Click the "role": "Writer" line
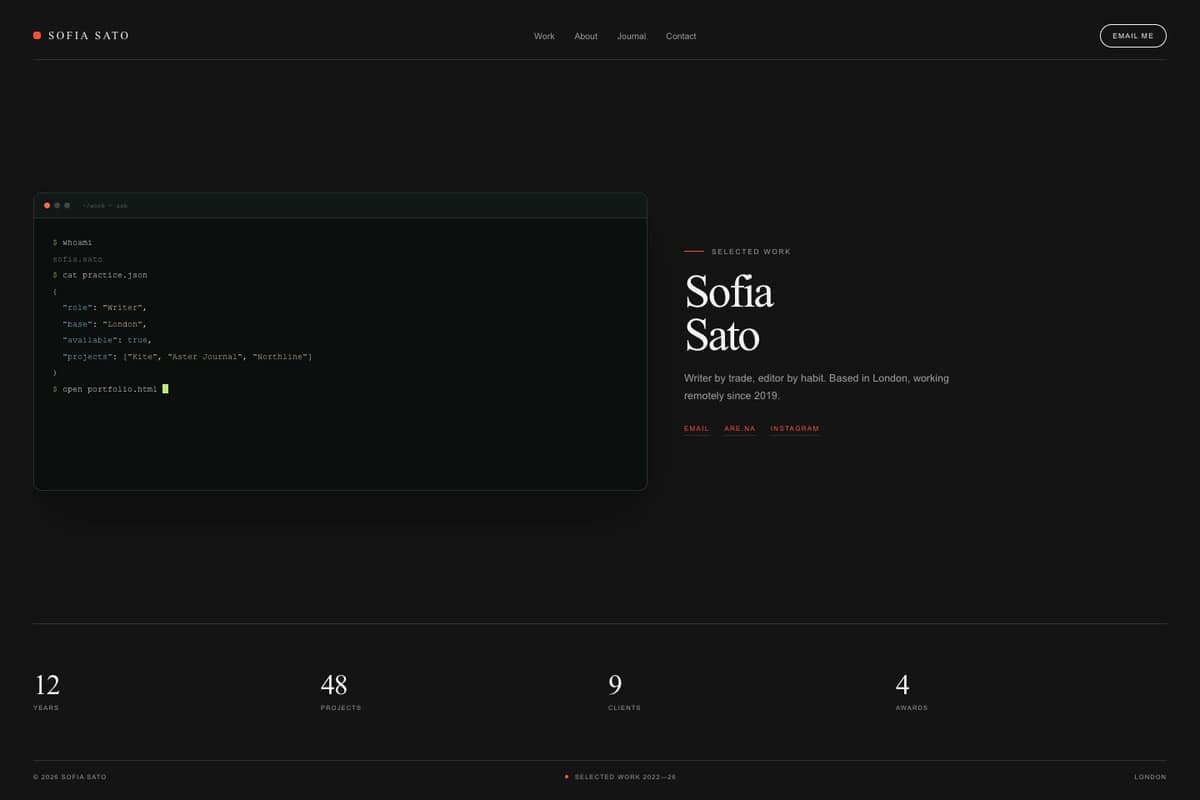Viewport: 1200px width, 800px height. [x=105, y=308]
